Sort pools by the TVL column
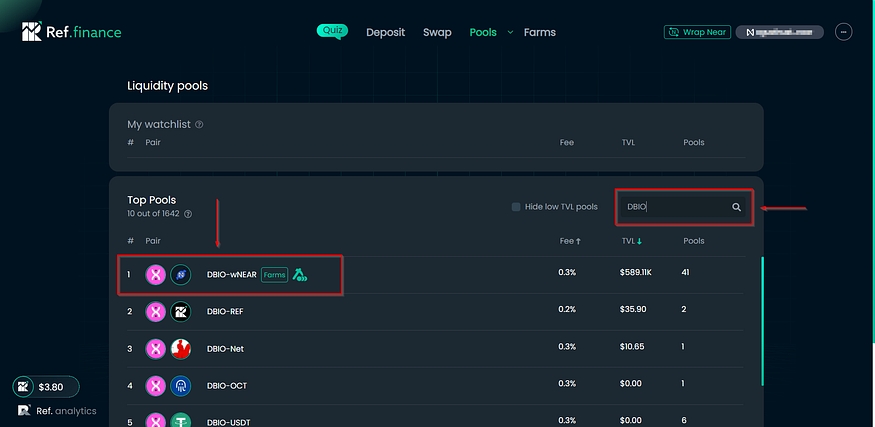 (630, 241)
